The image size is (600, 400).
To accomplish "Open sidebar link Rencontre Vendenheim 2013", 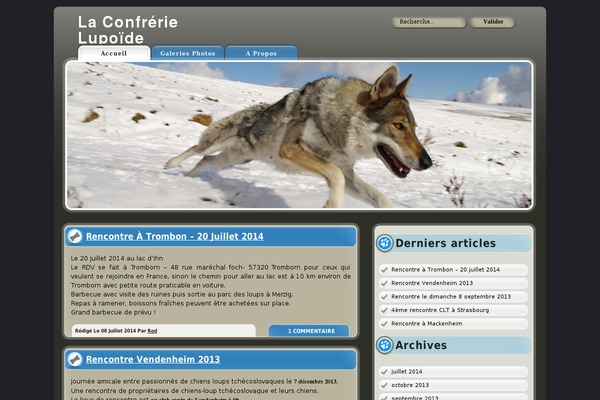I will click(x=432, y=283).
